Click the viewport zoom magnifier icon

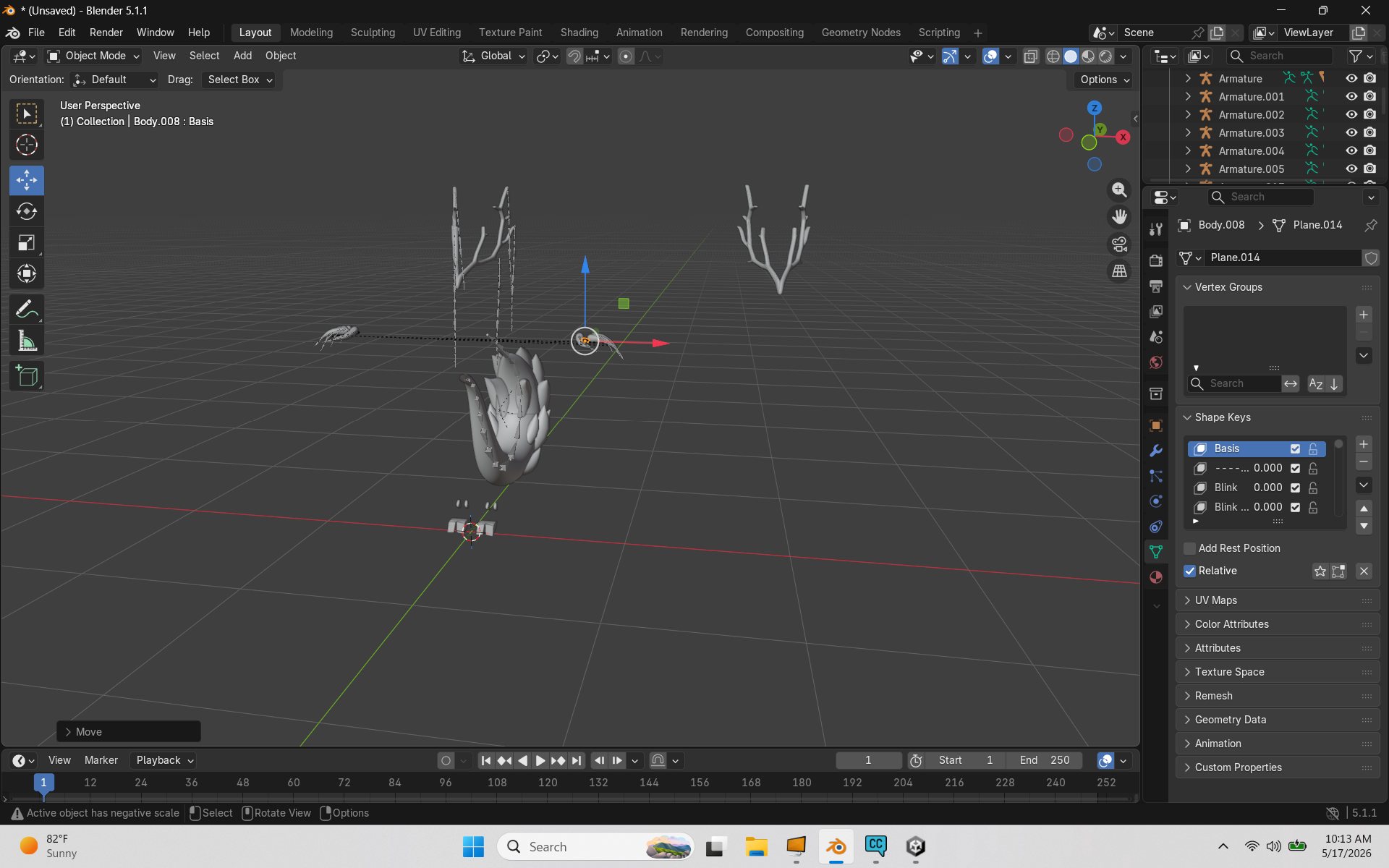pyautogui.click(x=1119, y=190)
